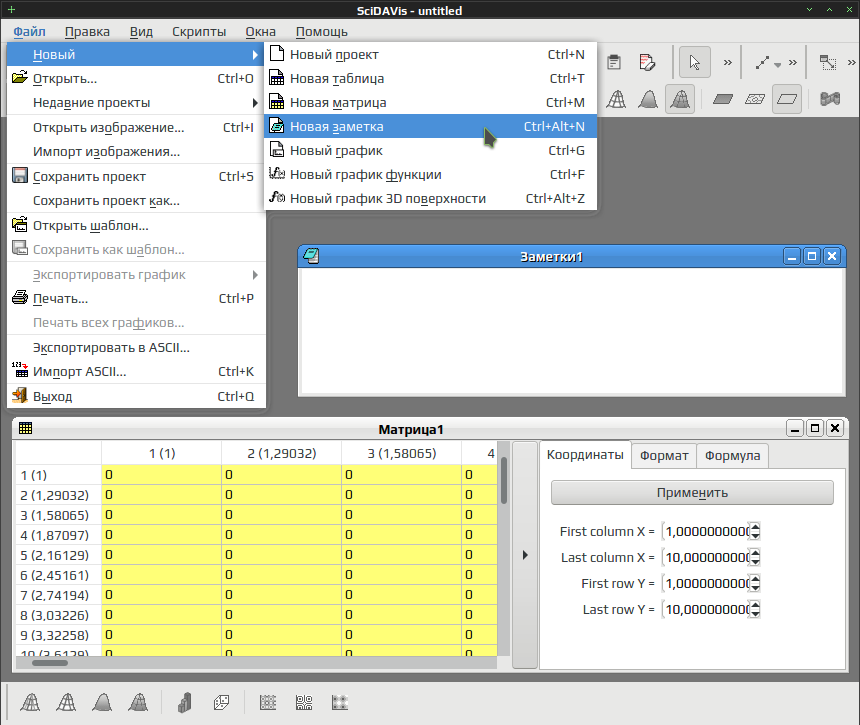Click the Применить button
860x725 pixels.
692,492
